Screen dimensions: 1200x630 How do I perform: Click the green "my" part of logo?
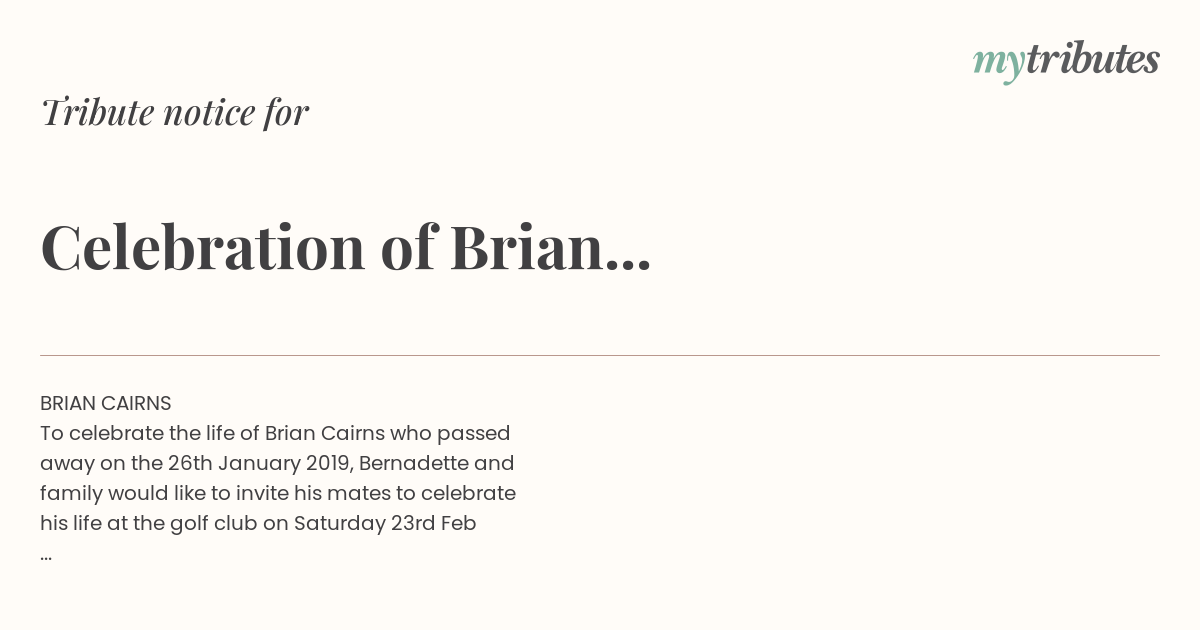(x=999, y=64)
